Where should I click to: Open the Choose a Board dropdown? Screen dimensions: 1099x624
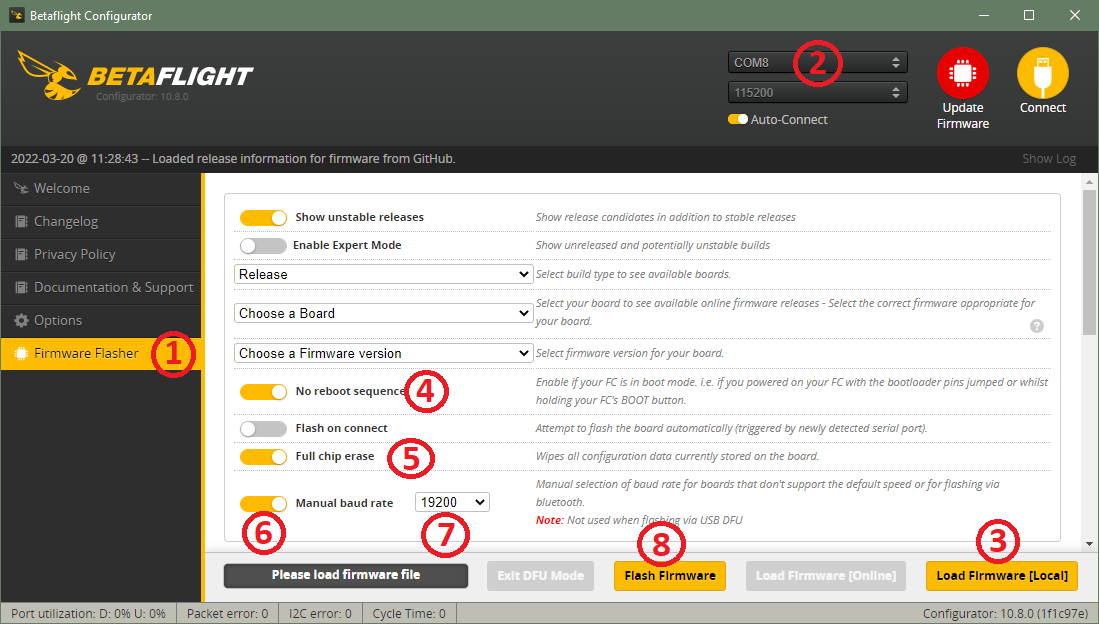(383, 313)
